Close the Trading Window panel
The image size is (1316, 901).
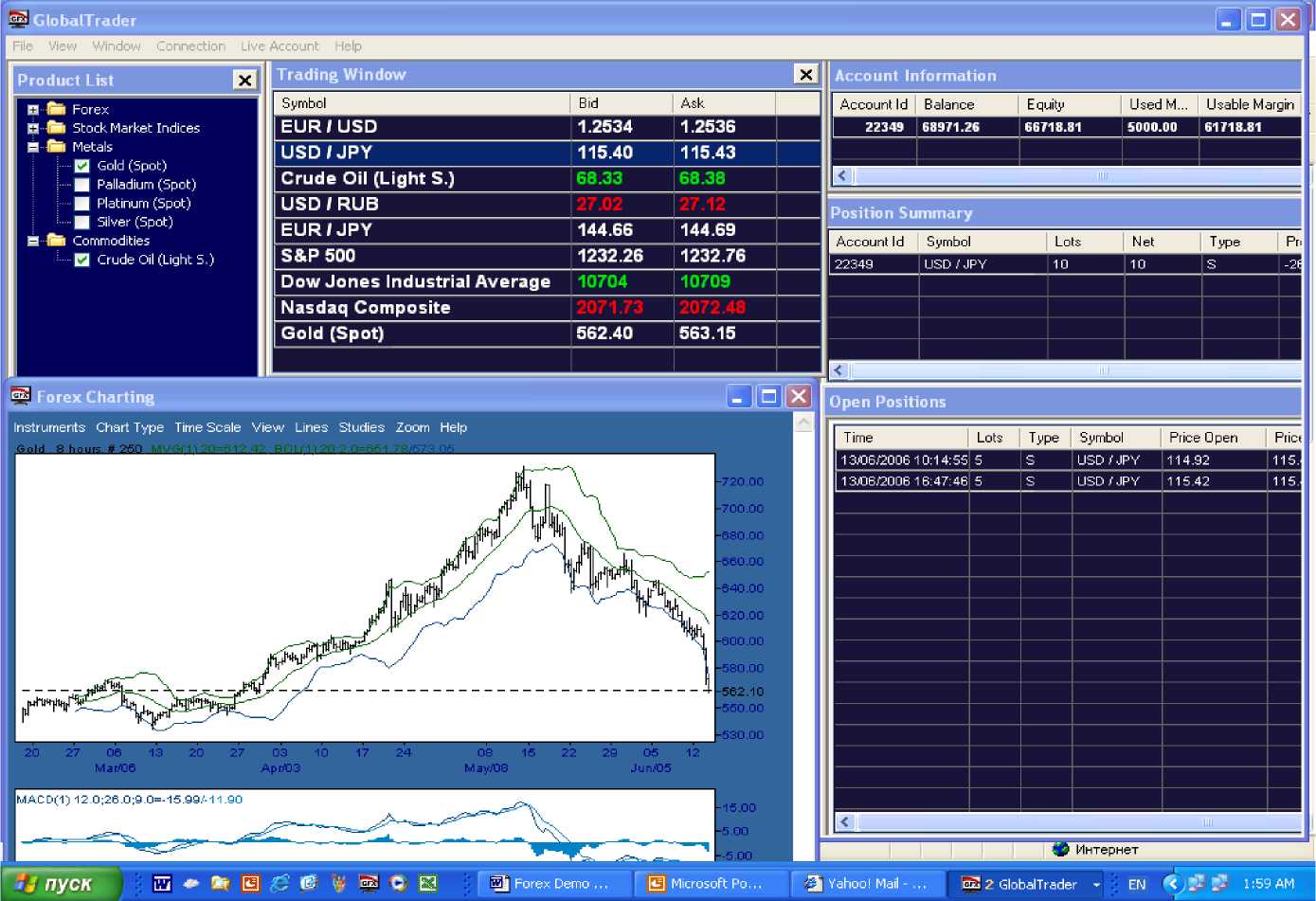(806, 75)
